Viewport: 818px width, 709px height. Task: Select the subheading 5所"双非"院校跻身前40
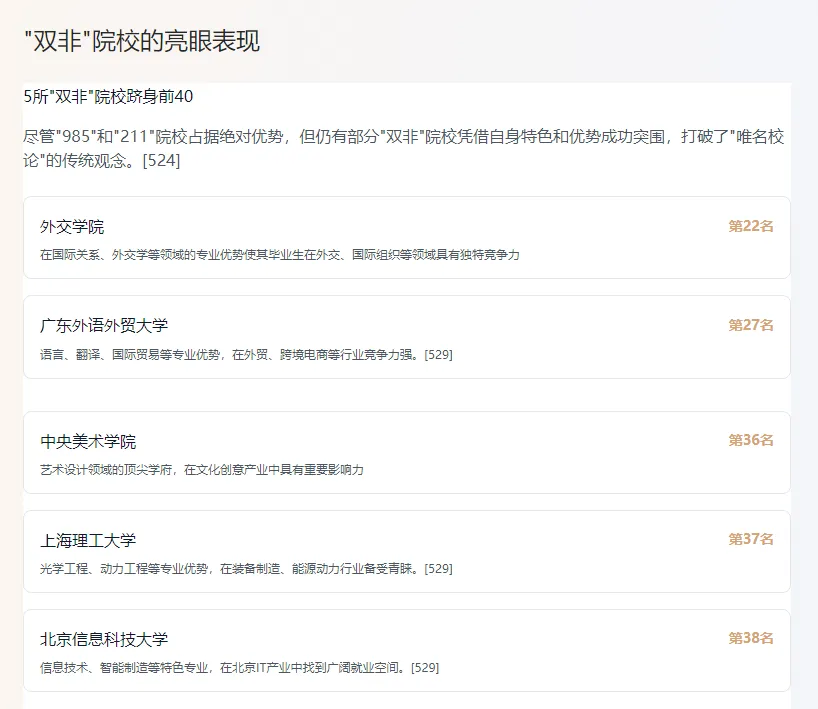109,97
